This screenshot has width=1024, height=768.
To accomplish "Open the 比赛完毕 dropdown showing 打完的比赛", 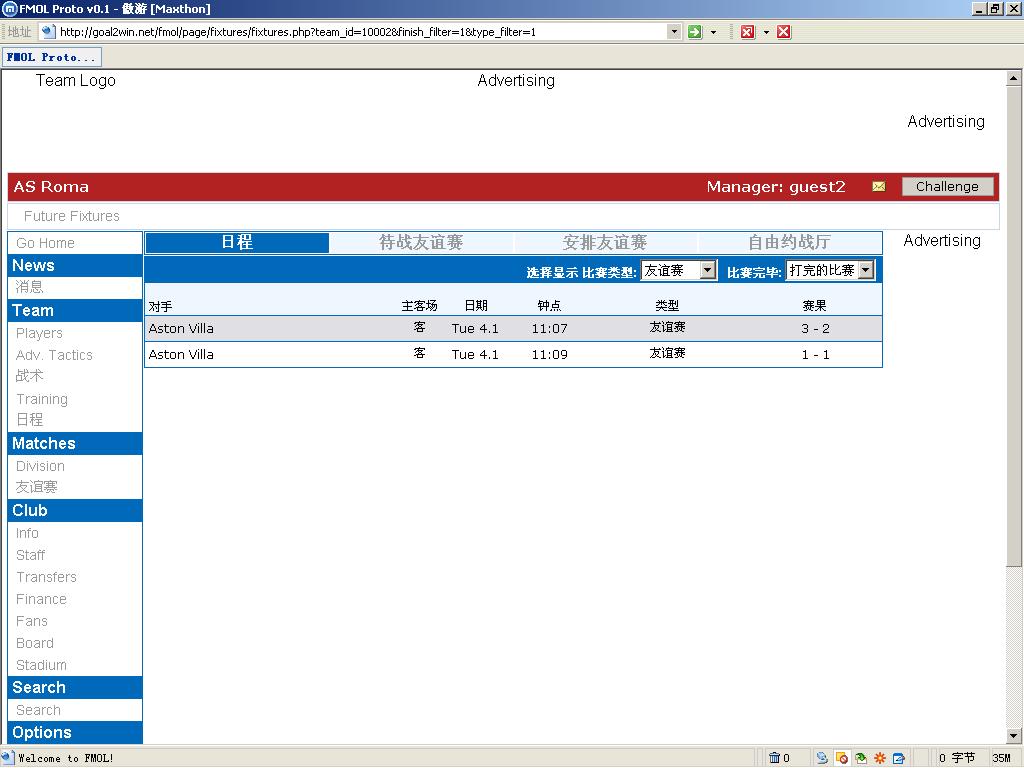I will 830,270.
